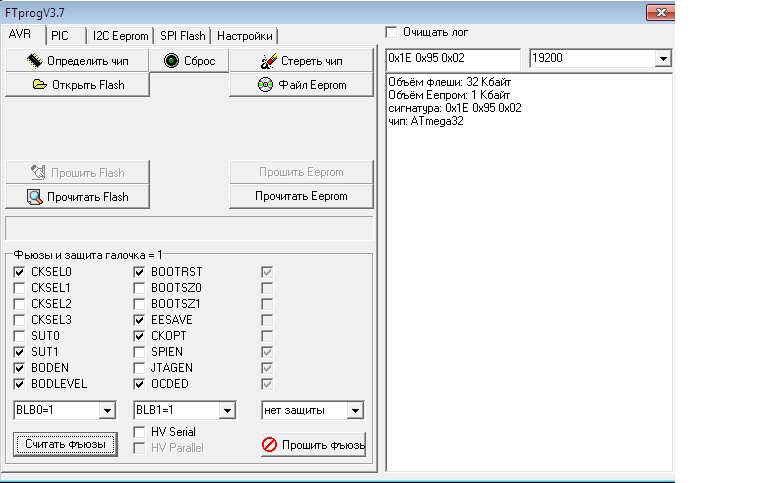The image size is (768, 483).
Task: Click the signature field showing 0x1E 0x95 0x02
Action: (x=453, y=59)
